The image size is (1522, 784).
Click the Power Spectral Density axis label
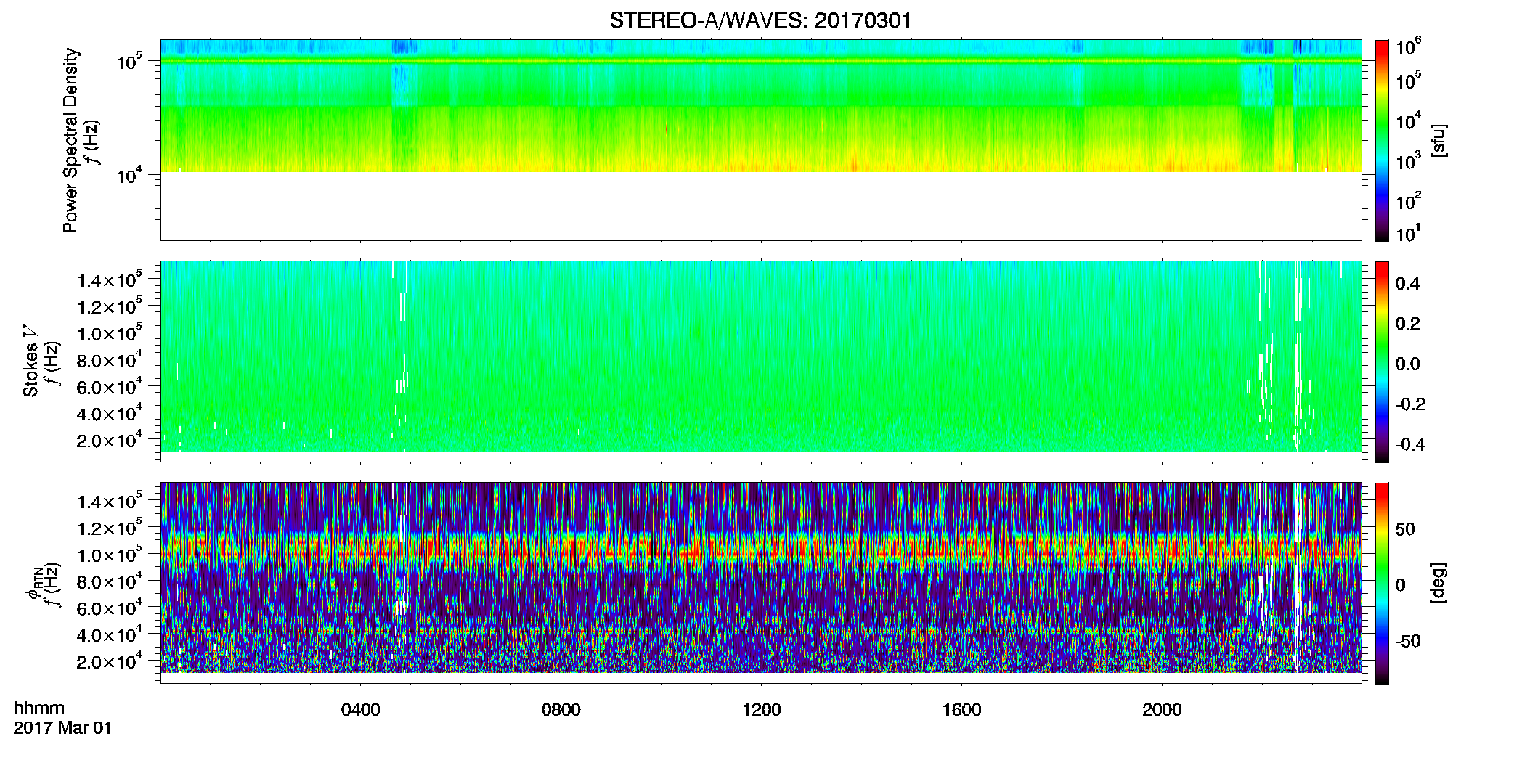point(70,140)
